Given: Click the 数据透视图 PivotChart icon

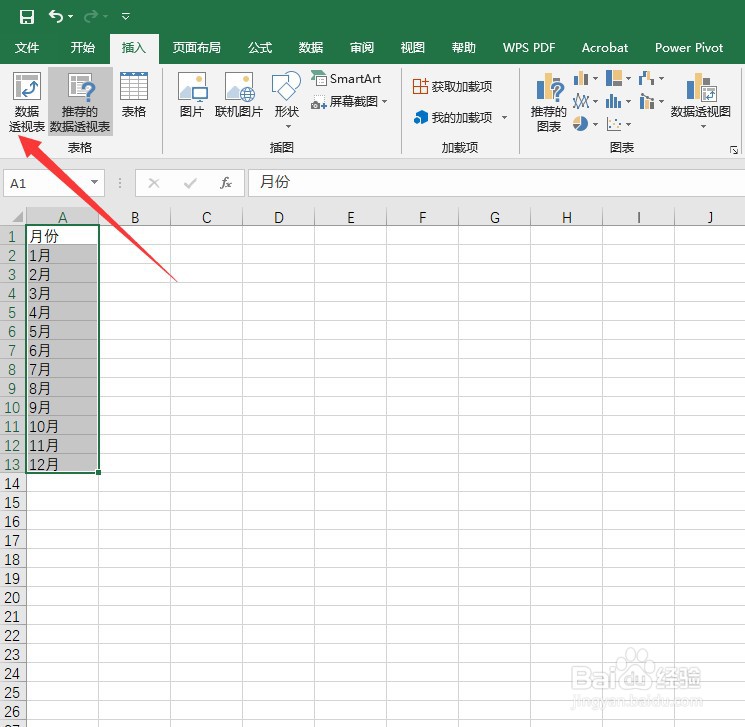Looking at the screenshot, I should (x=700, y=88).
